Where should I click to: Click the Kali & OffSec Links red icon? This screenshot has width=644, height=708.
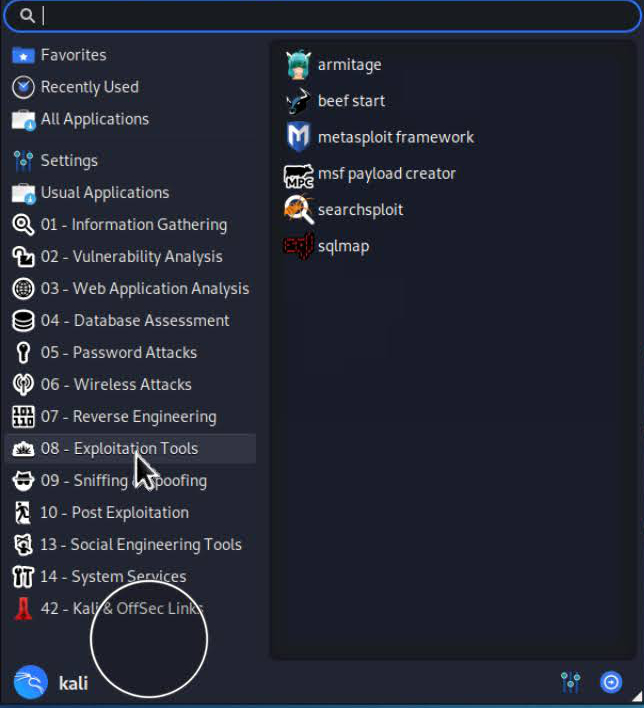coord(23,608)
